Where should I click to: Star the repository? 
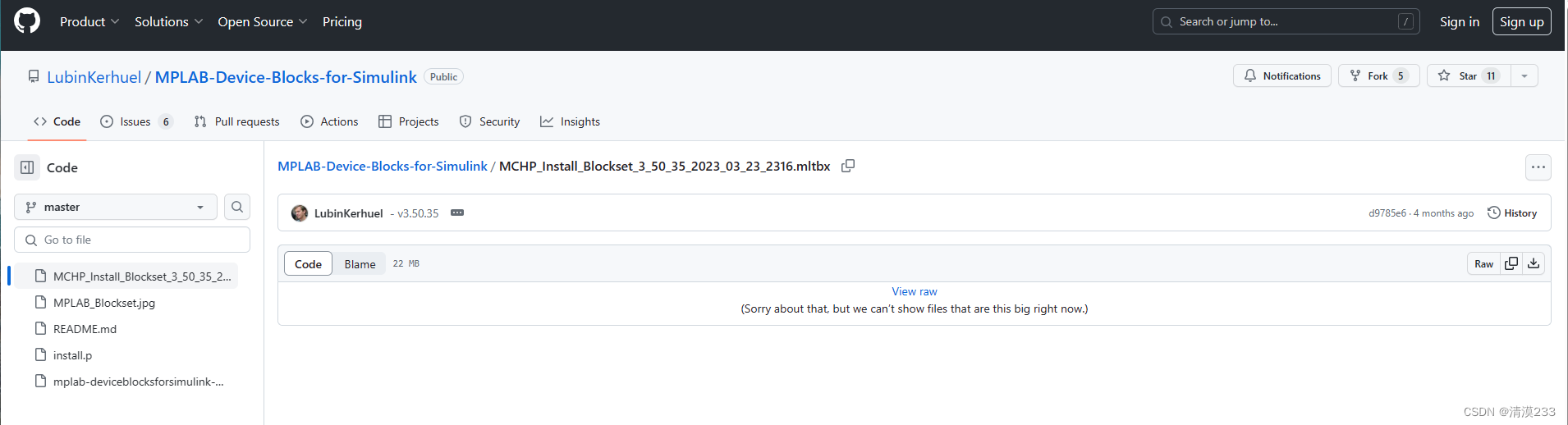1469,75
